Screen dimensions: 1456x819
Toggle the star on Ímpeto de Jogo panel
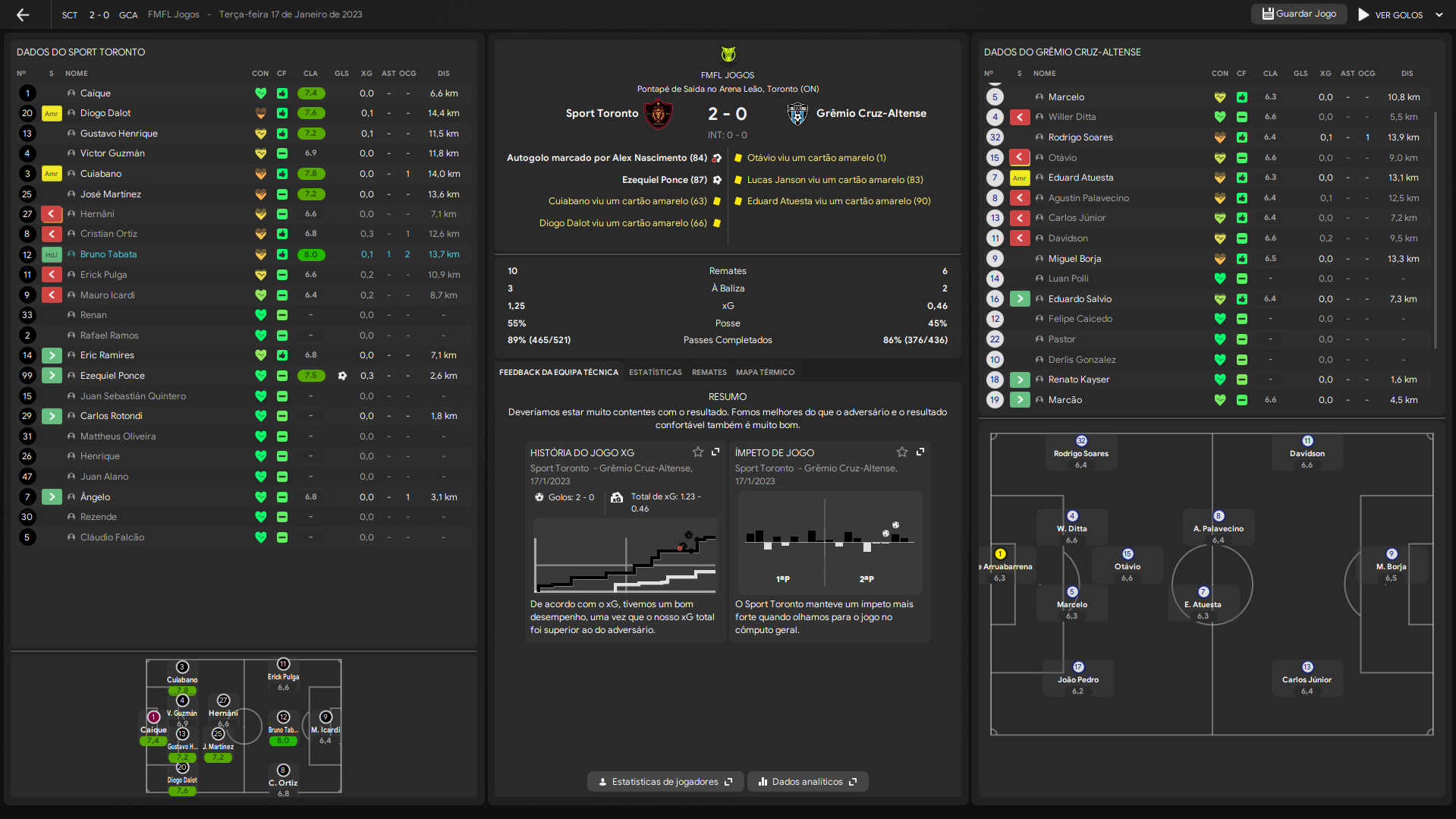click(901, 452)
